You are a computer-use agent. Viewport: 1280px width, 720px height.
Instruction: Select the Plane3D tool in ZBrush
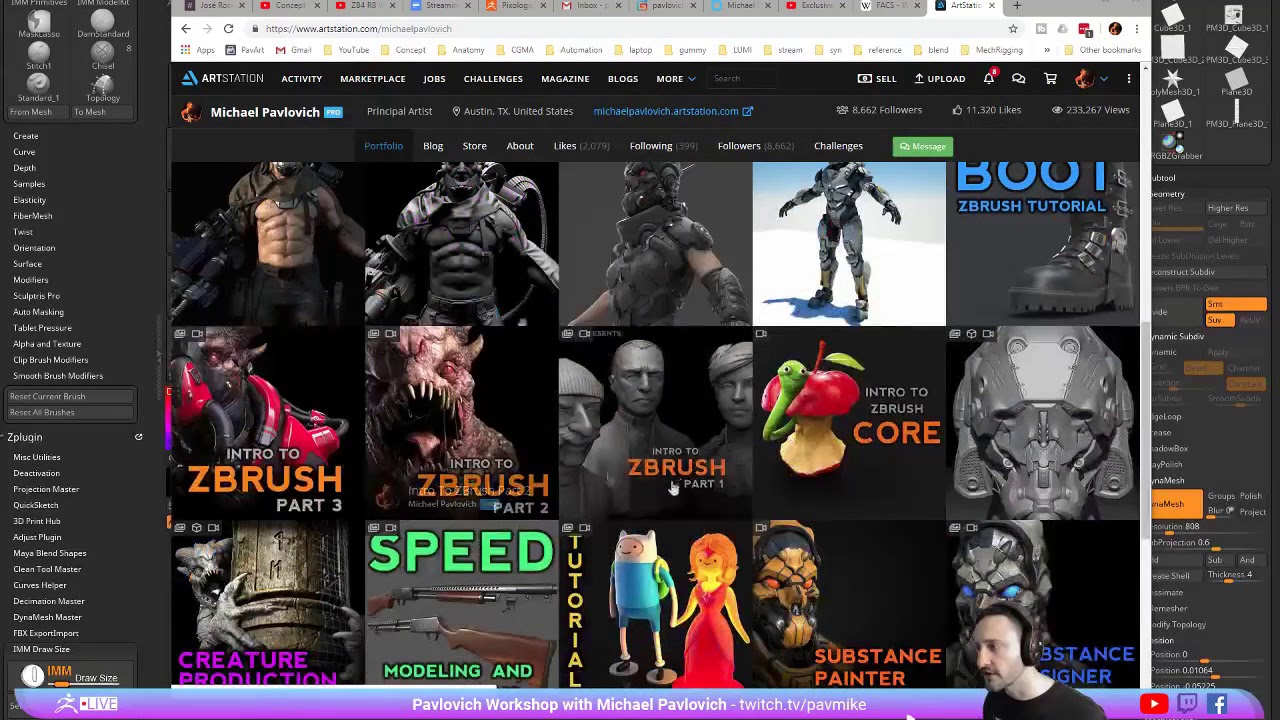1236,82
